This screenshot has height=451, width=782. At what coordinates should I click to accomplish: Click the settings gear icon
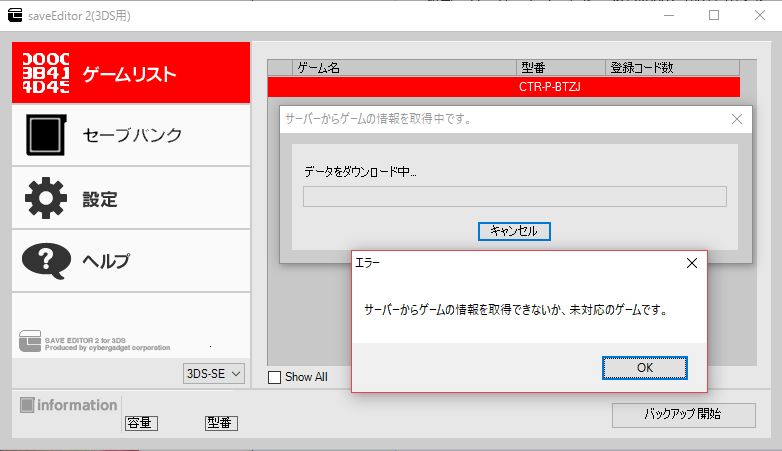[x=45, y=199]
